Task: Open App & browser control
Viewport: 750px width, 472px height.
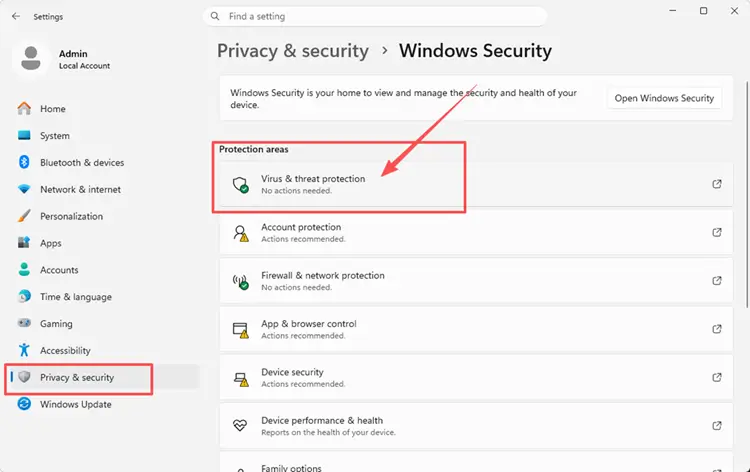Action: pos(476,329)
